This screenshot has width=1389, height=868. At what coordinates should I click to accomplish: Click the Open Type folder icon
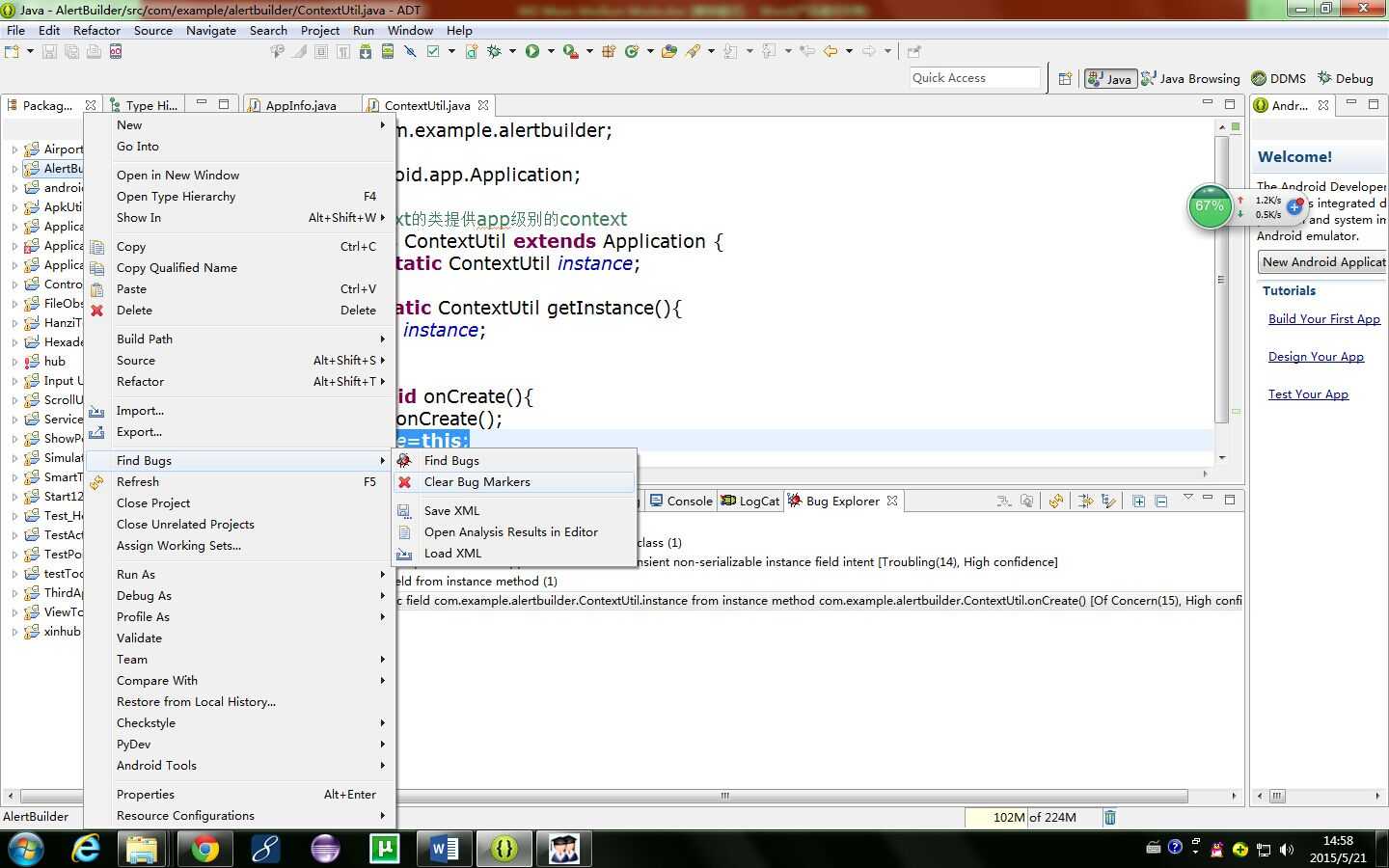[669, 51]
